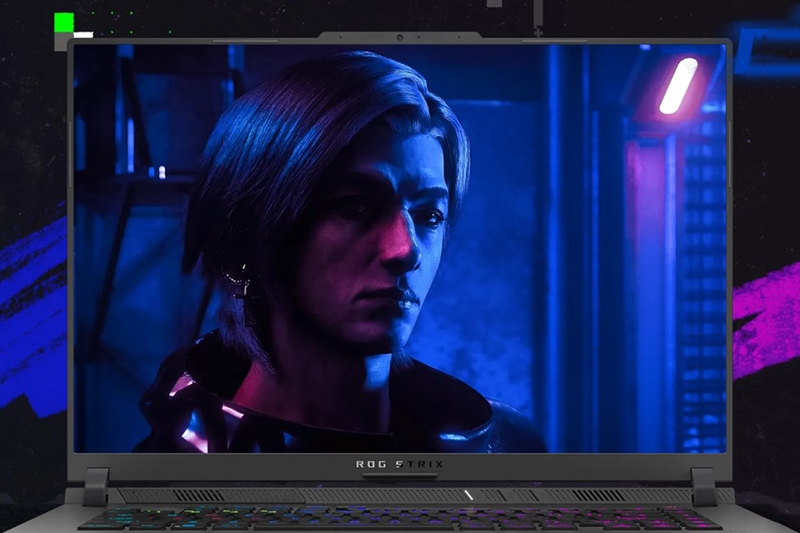Click the small white bar below green square
800x533 pixels.
(x=82, y=35)
